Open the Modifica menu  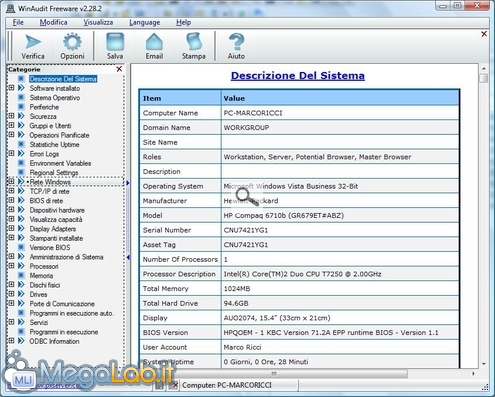(53, 22)
